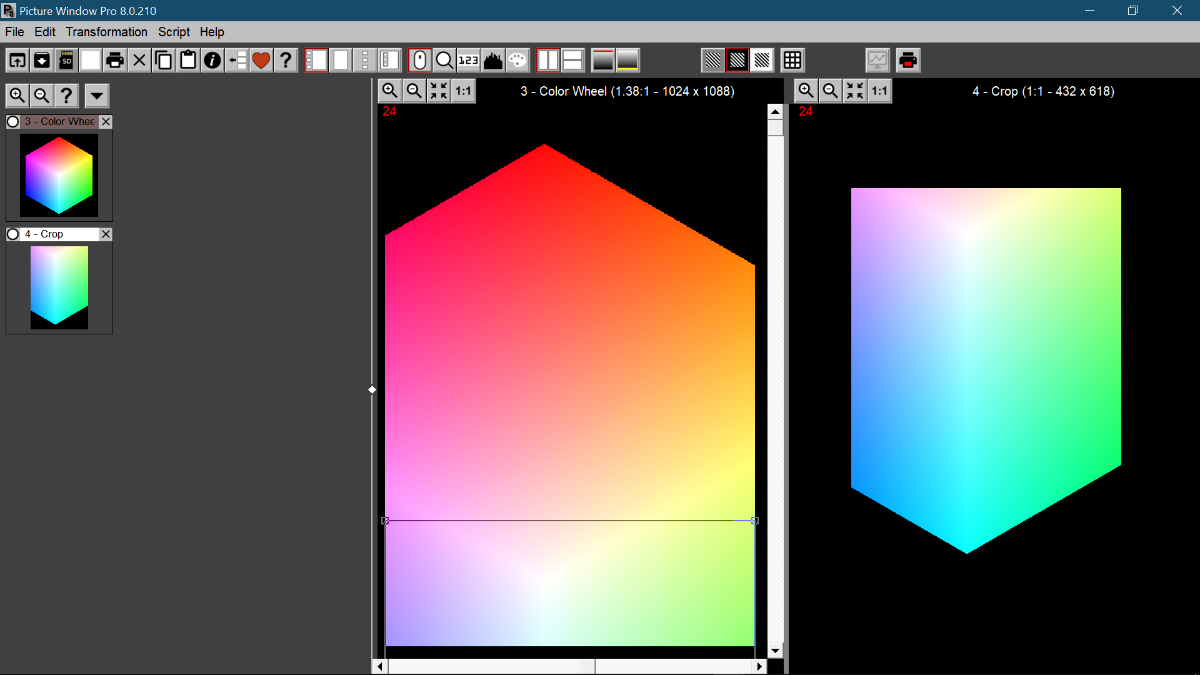
Task: Click the histogram icon in the toolbar
Action: (x=493, y=60)
